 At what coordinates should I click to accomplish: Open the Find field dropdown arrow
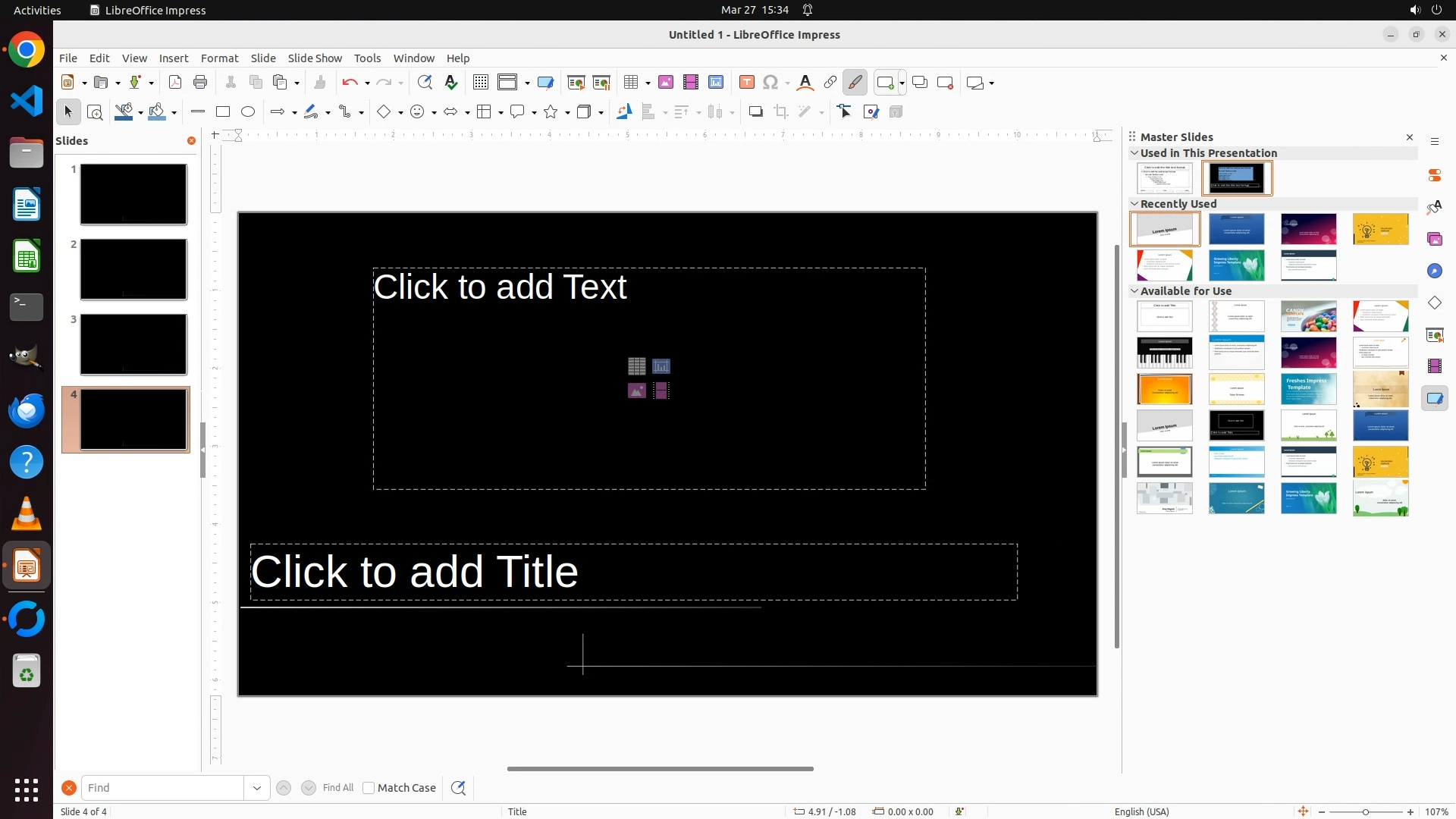tap(257, 788)
